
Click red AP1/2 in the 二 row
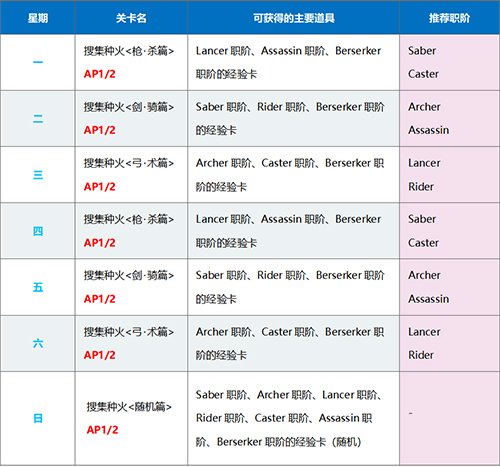click(x=100, y=130)
